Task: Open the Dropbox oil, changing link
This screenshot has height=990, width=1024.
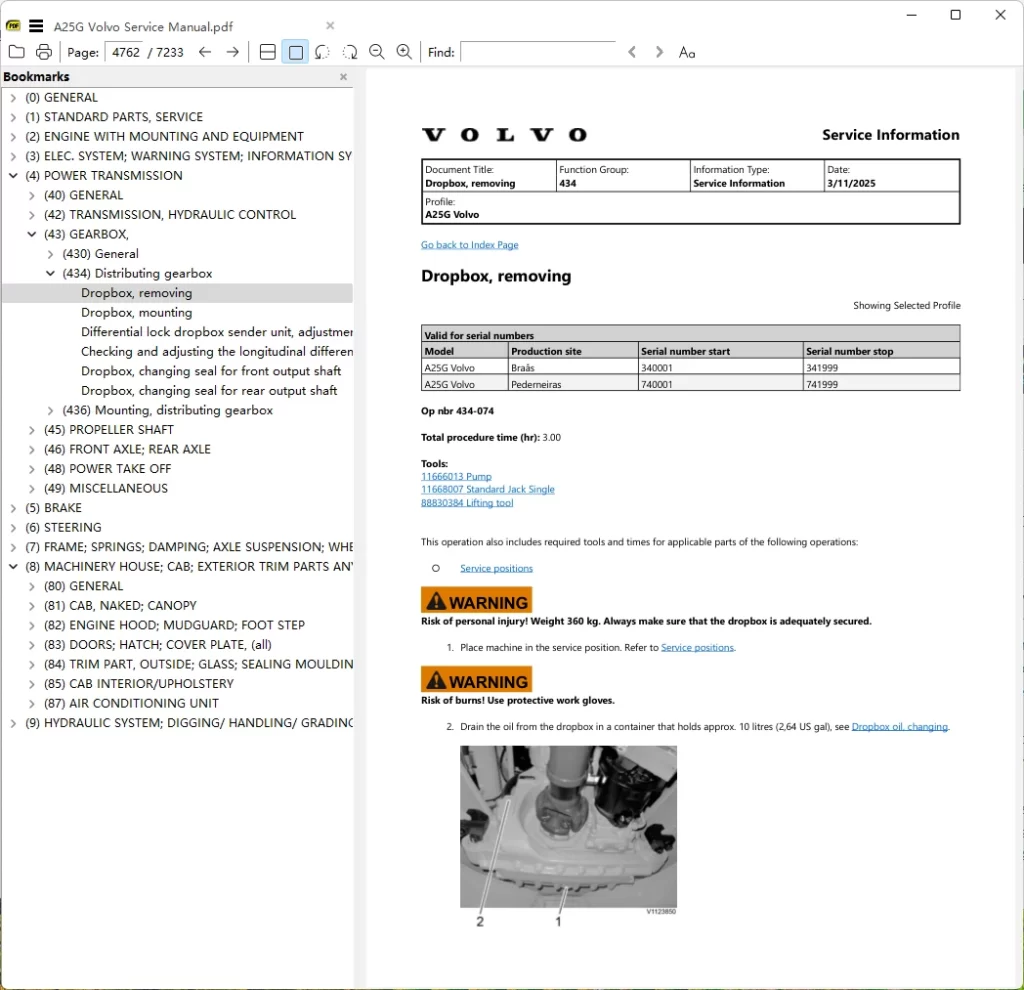Action: [x=900, y=727]
